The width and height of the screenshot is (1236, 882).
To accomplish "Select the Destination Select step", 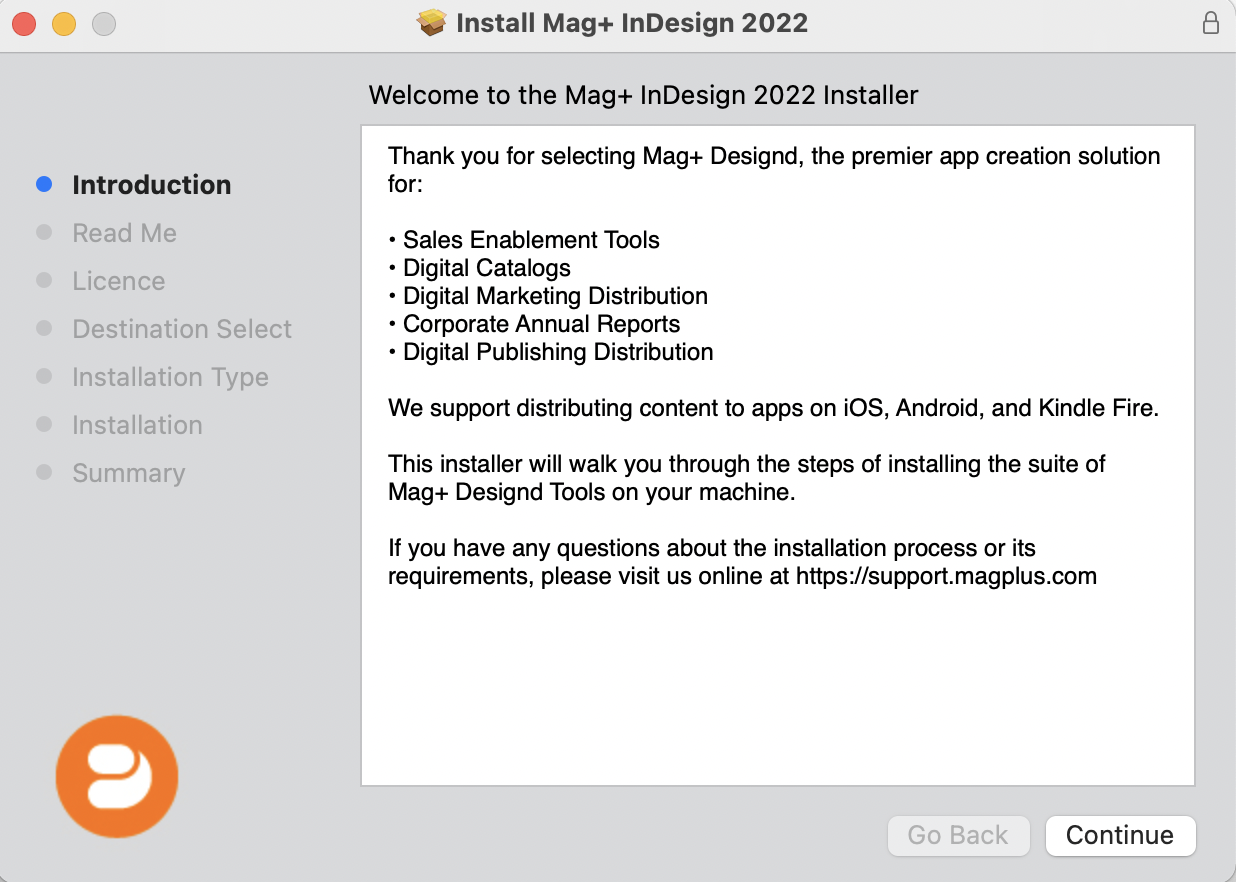I will click(182, 329).
